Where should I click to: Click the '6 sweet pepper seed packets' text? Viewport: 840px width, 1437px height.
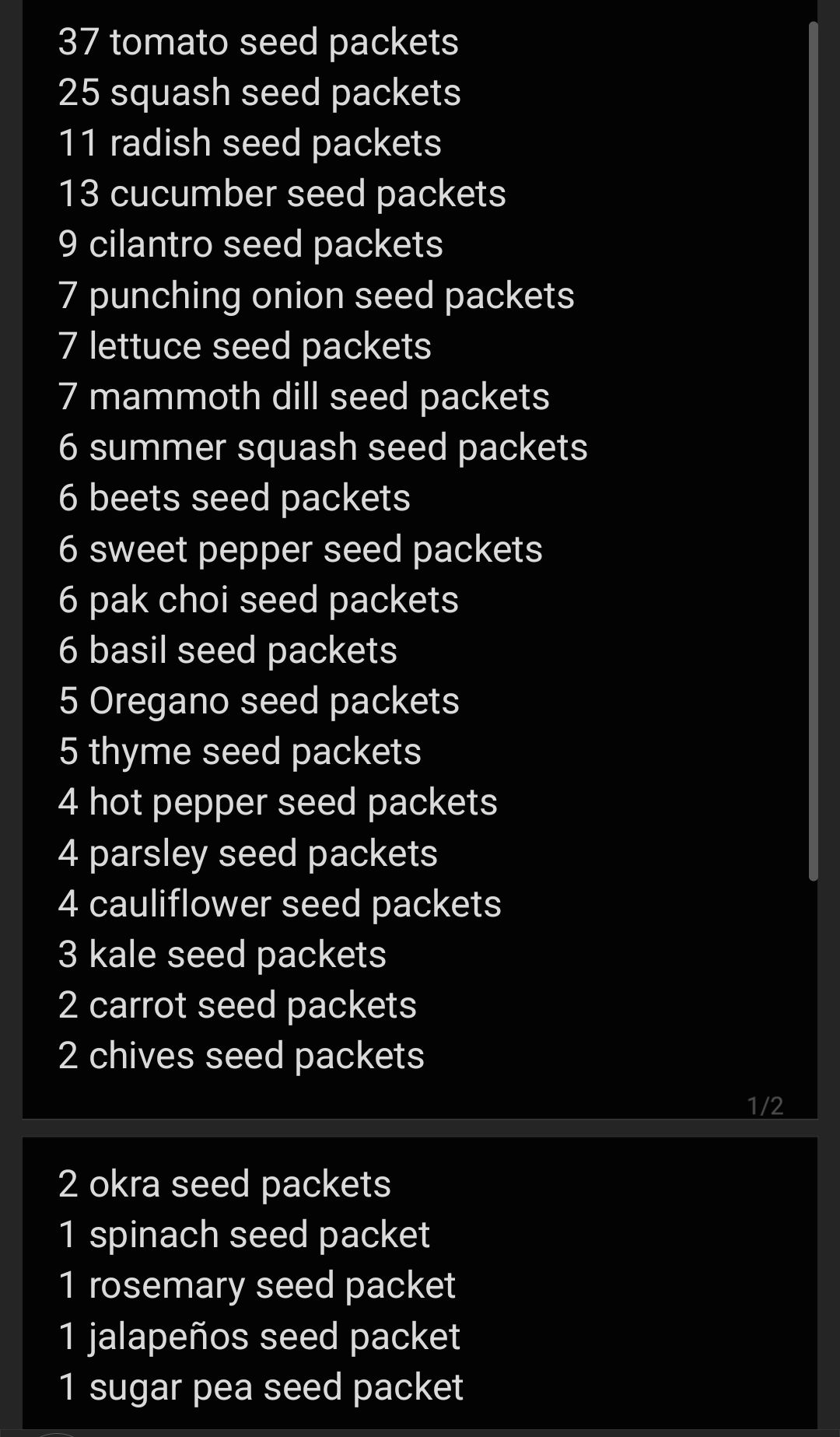click(x=300, y=549)
